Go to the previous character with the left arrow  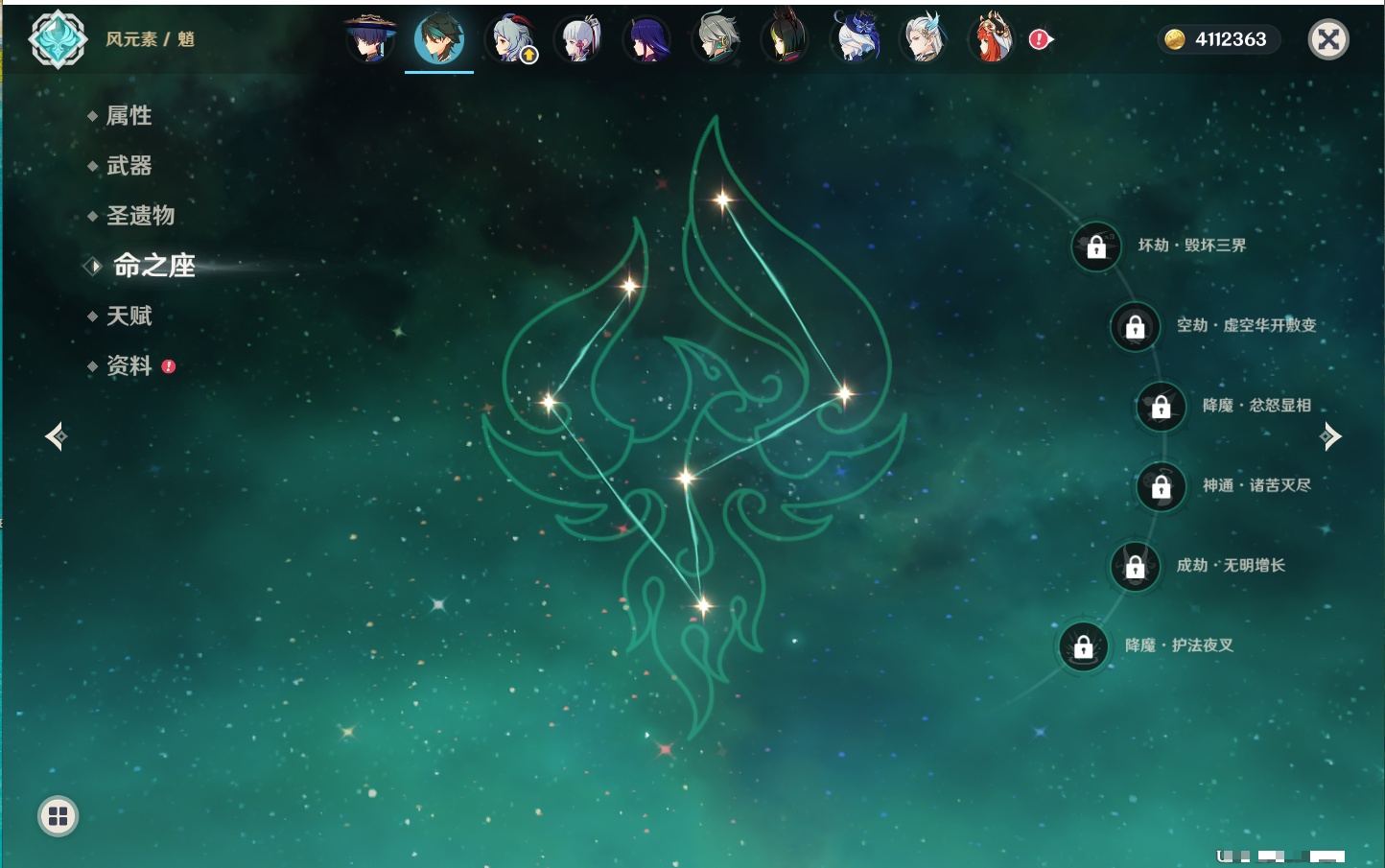(56, 436)
